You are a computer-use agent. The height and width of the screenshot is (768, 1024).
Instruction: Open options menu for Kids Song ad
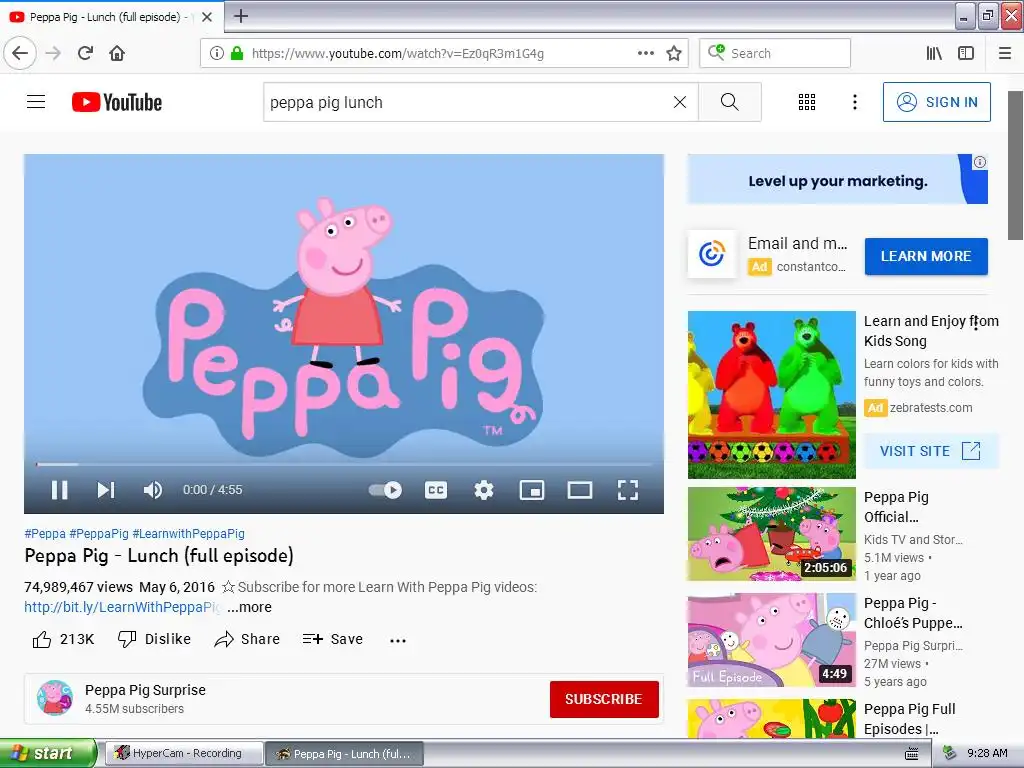pos(976,323)
